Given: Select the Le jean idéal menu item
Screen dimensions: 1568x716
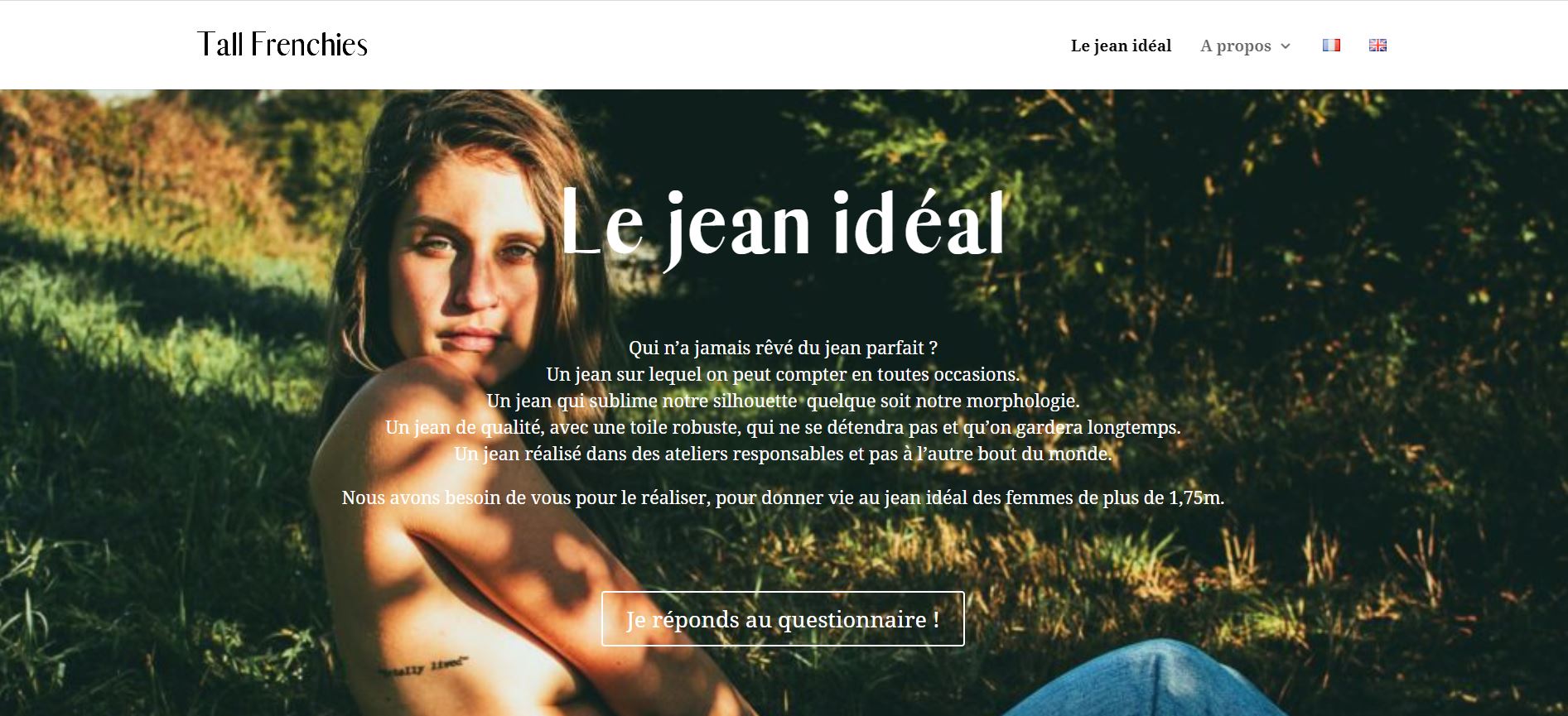Looking at the screenshot, I should (x=1121, y=46).
